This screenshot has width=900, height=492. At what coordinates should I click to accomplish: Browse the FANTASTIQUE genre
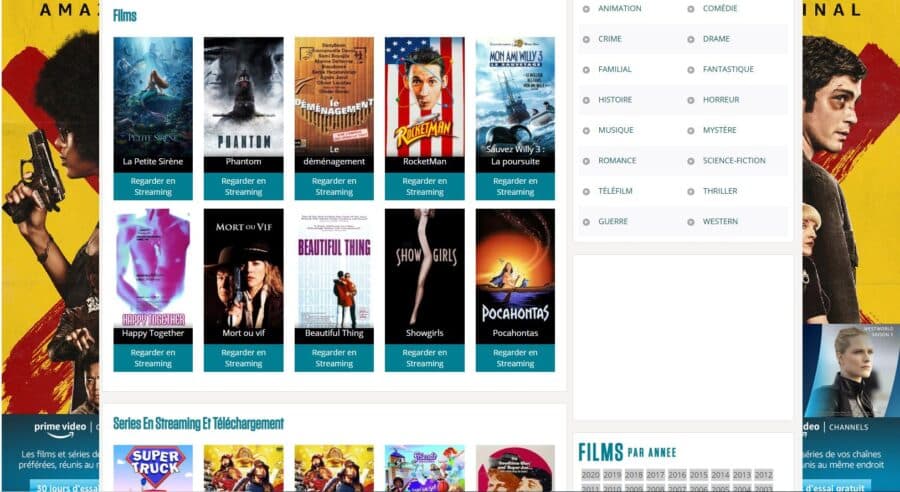(728, 69)
